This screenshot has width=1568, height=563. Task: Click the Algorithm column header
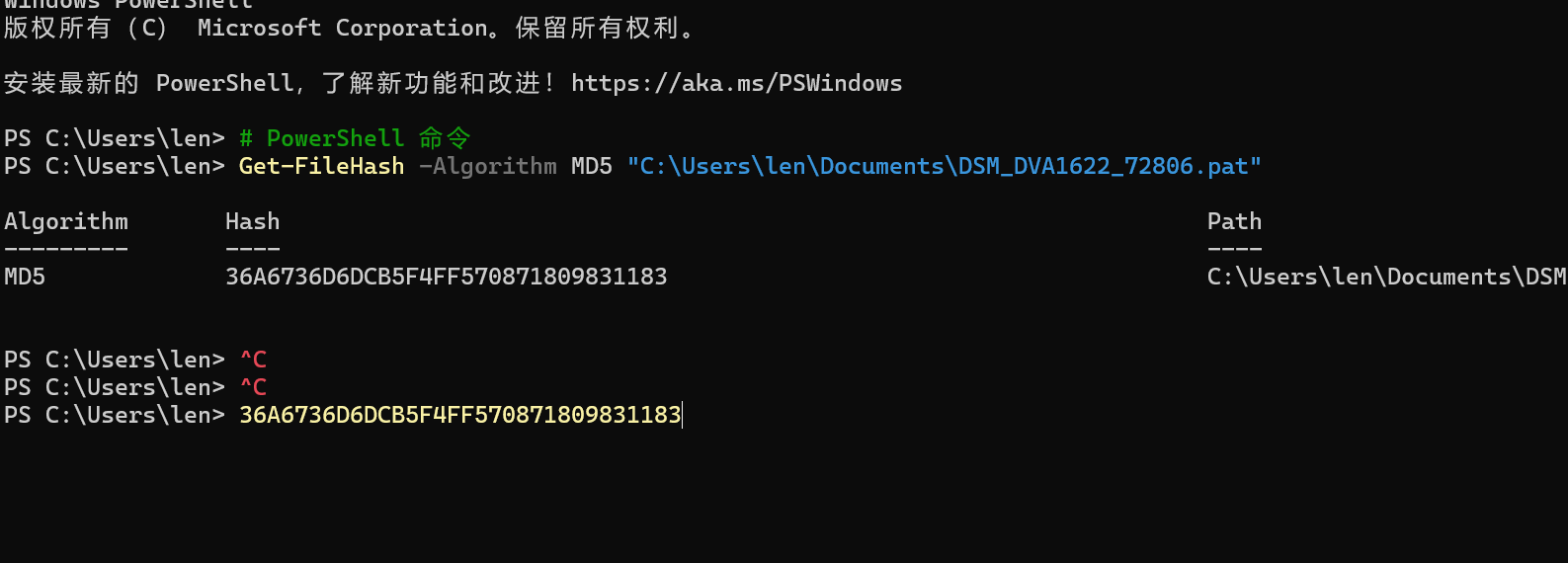tap(66, 221)
